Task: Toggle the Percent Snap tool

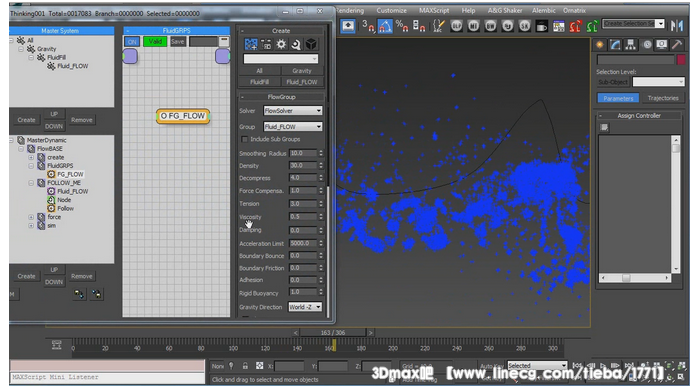Action: (x=402, y=26)
